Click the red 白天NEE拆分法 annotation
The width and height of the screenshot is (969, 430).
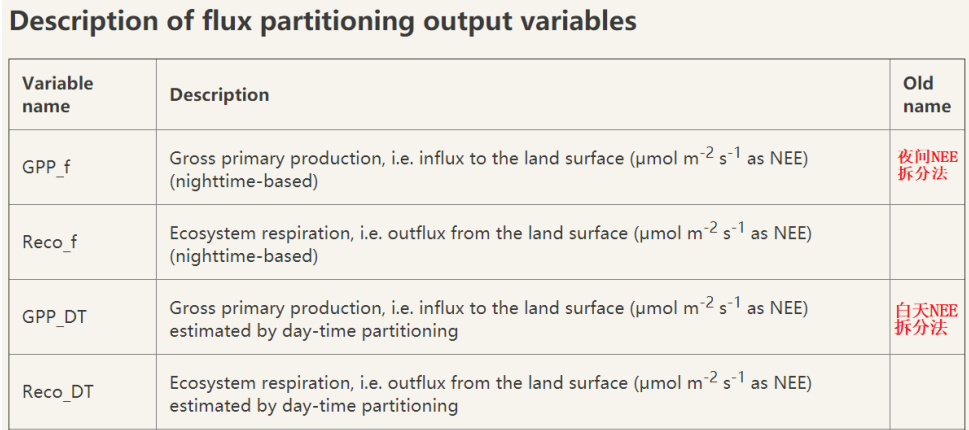click(x=927, y=319)
